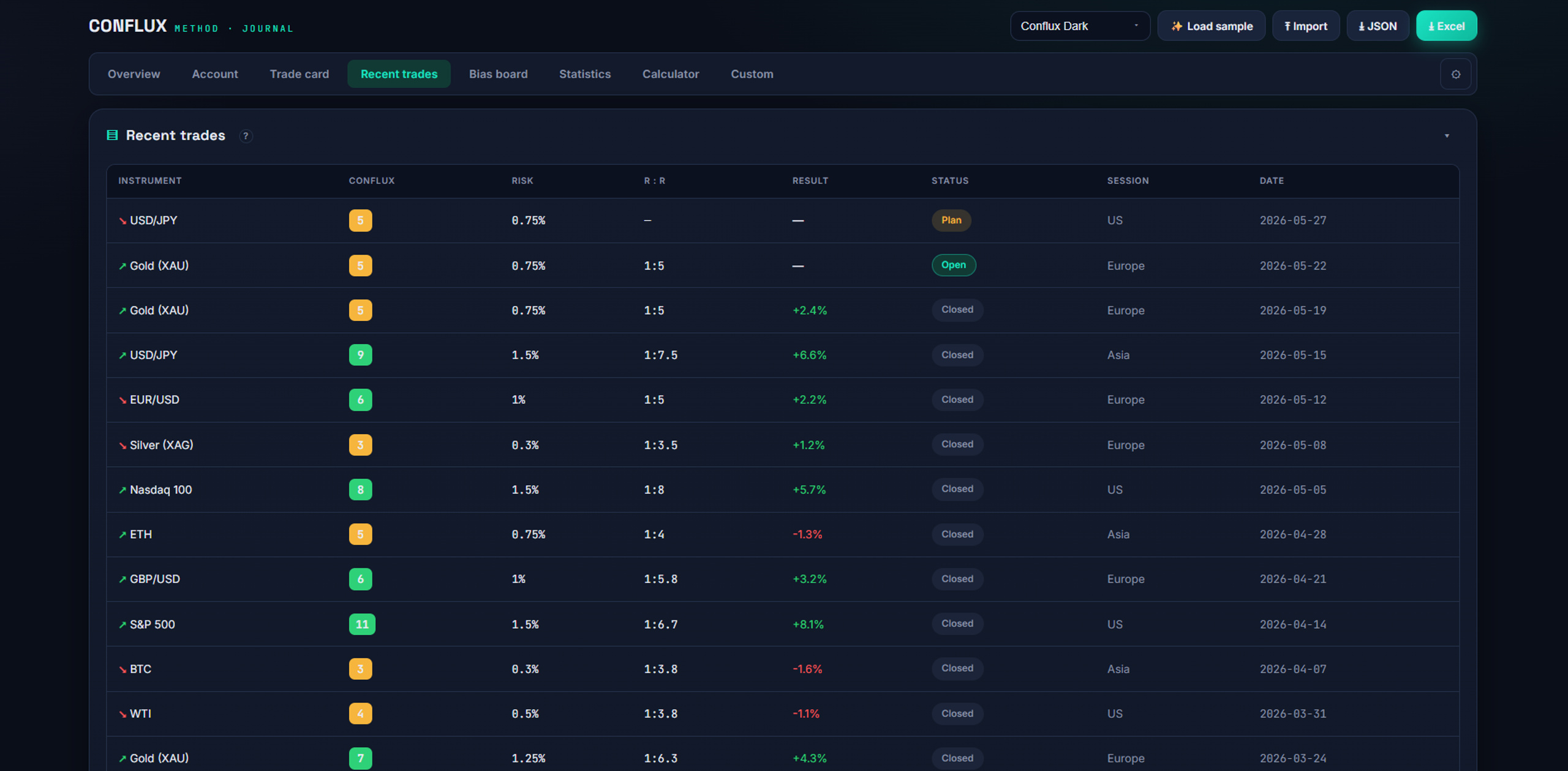Click the CONFLUX column header
Image resolution: width=1568 pixels, height=771 pixels.
(372, 181)
